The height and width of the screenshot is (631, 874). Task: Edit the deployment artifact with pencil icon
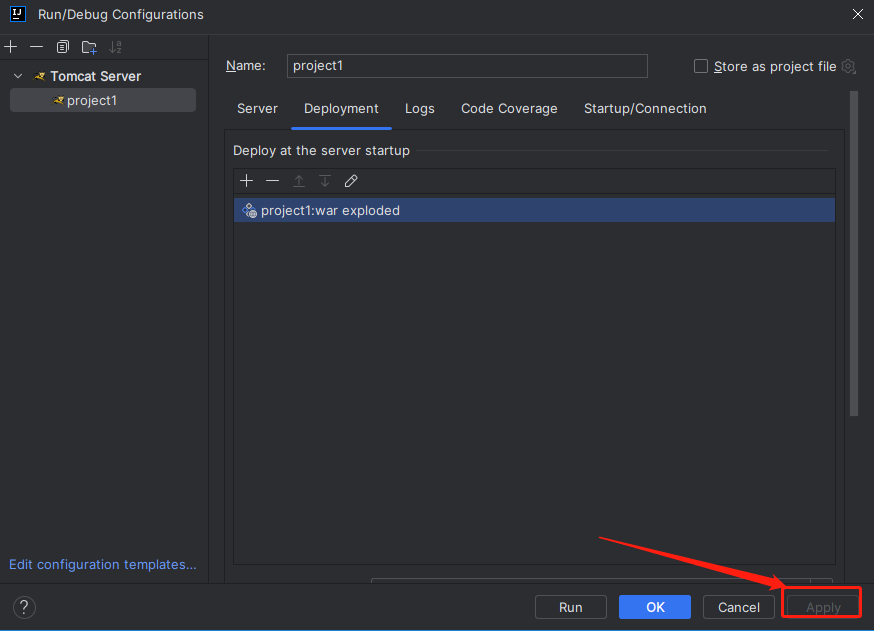click(x=350, y=181)
